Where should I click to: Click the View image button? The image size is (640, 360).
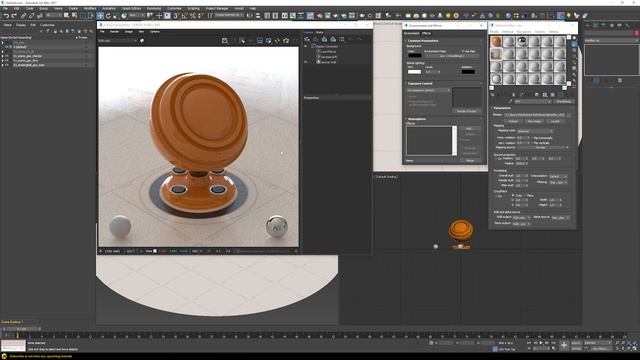coord(534,121)
